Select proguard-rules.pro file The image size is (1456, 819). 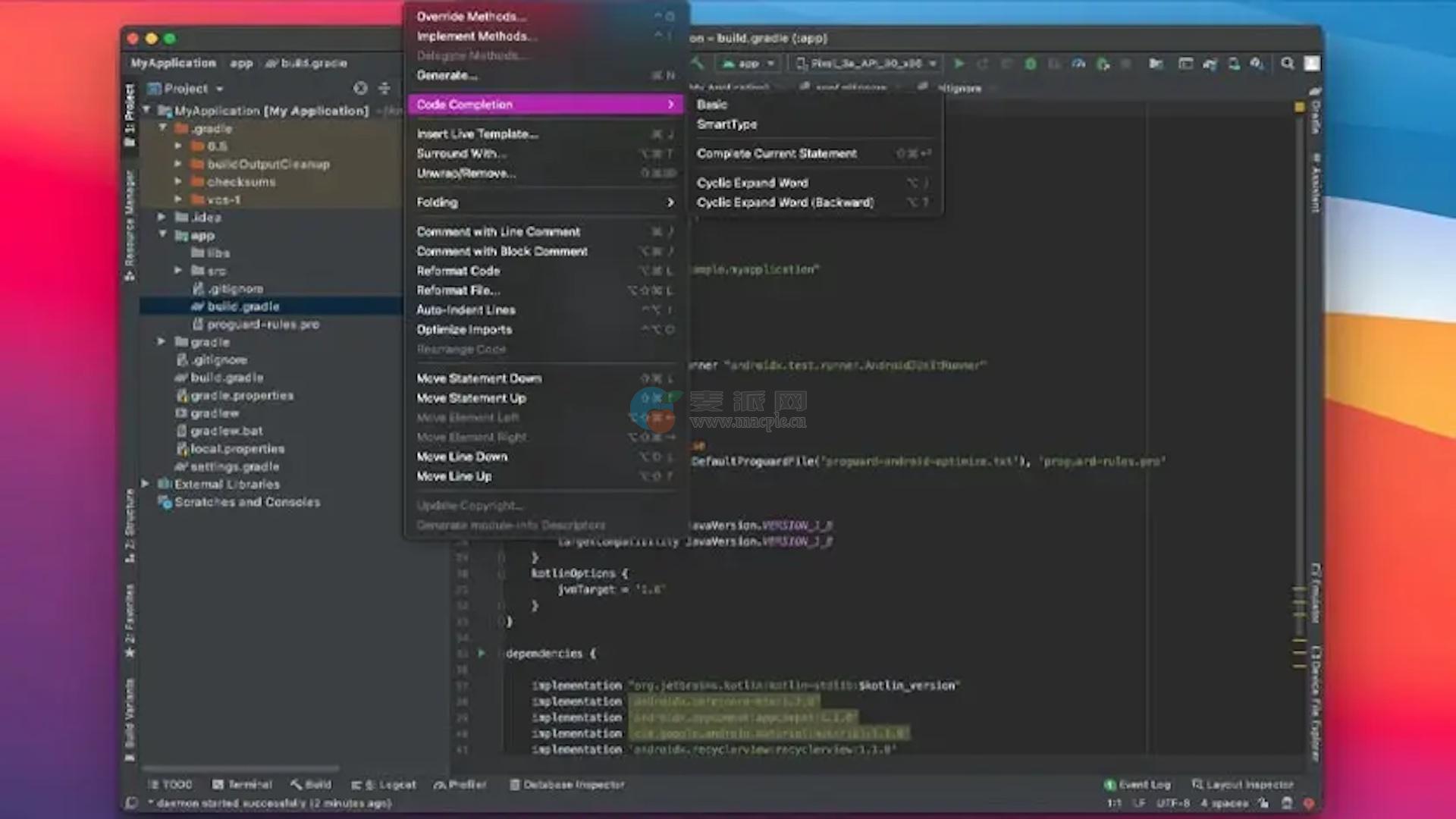(256, 325)
